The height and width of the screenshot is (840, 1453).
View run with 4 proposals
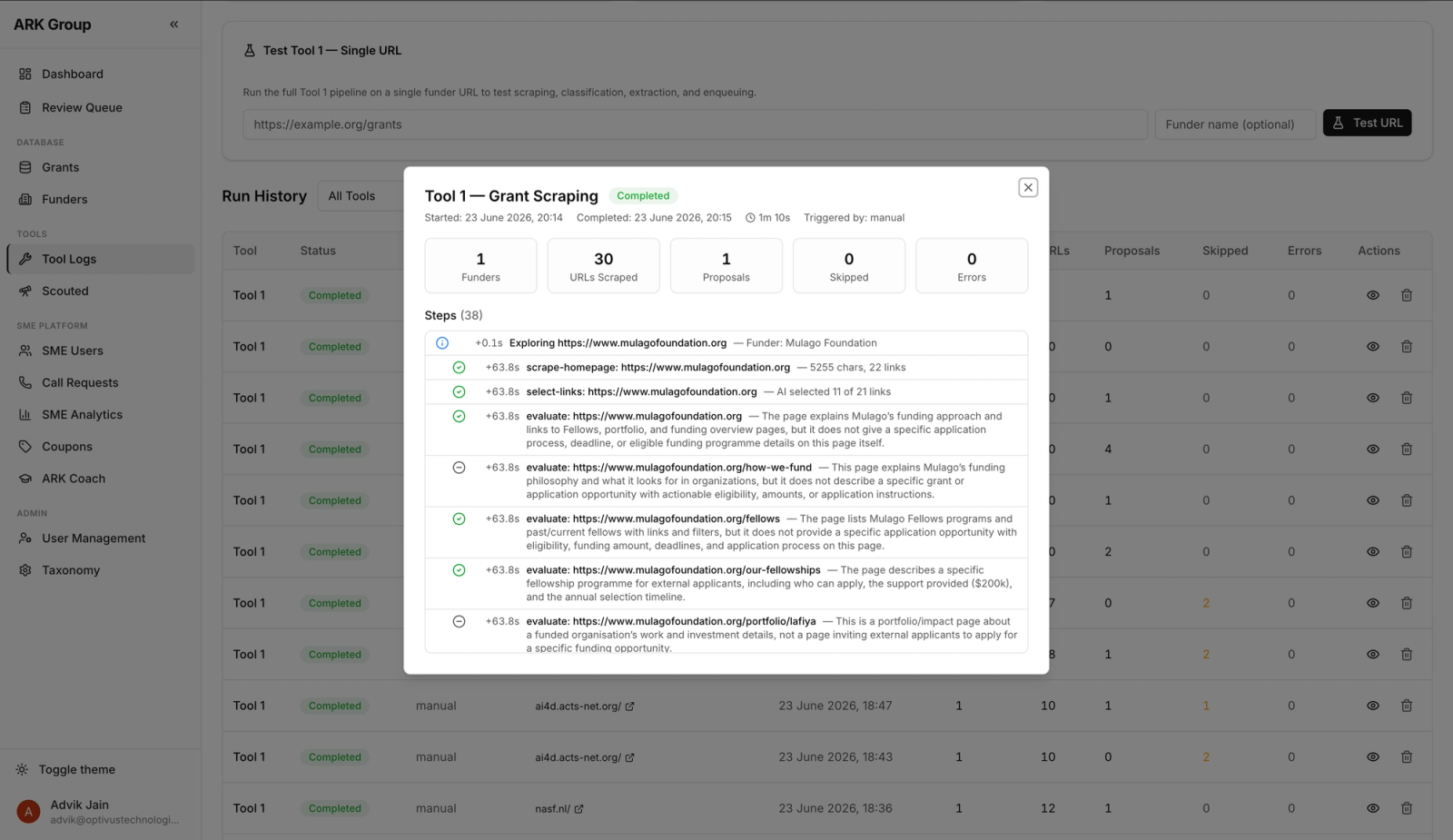[x=1373, y=450]
